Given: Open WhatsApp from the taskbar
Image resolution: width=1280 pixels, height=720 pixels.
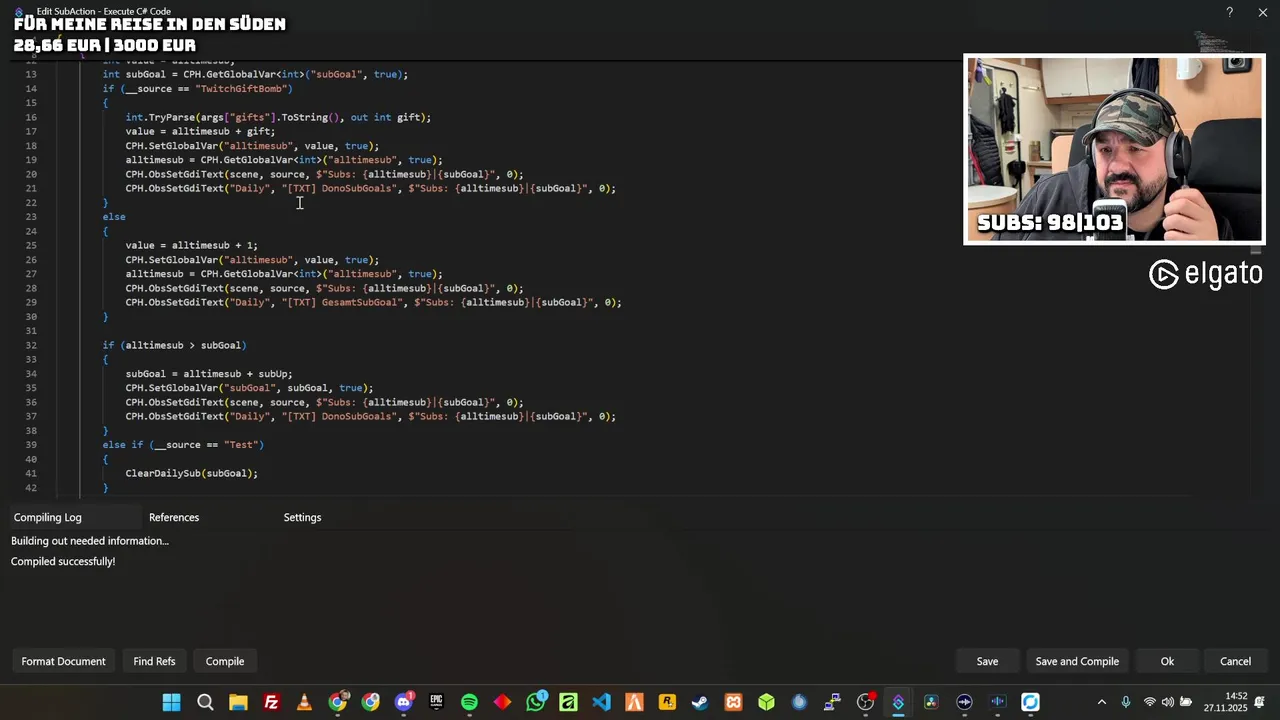Looking at the screenshot, I should 536,702.
